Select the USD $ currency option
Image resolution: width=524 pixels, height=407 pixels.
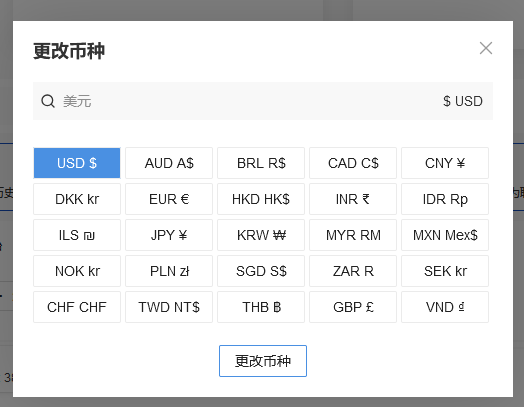77,163
